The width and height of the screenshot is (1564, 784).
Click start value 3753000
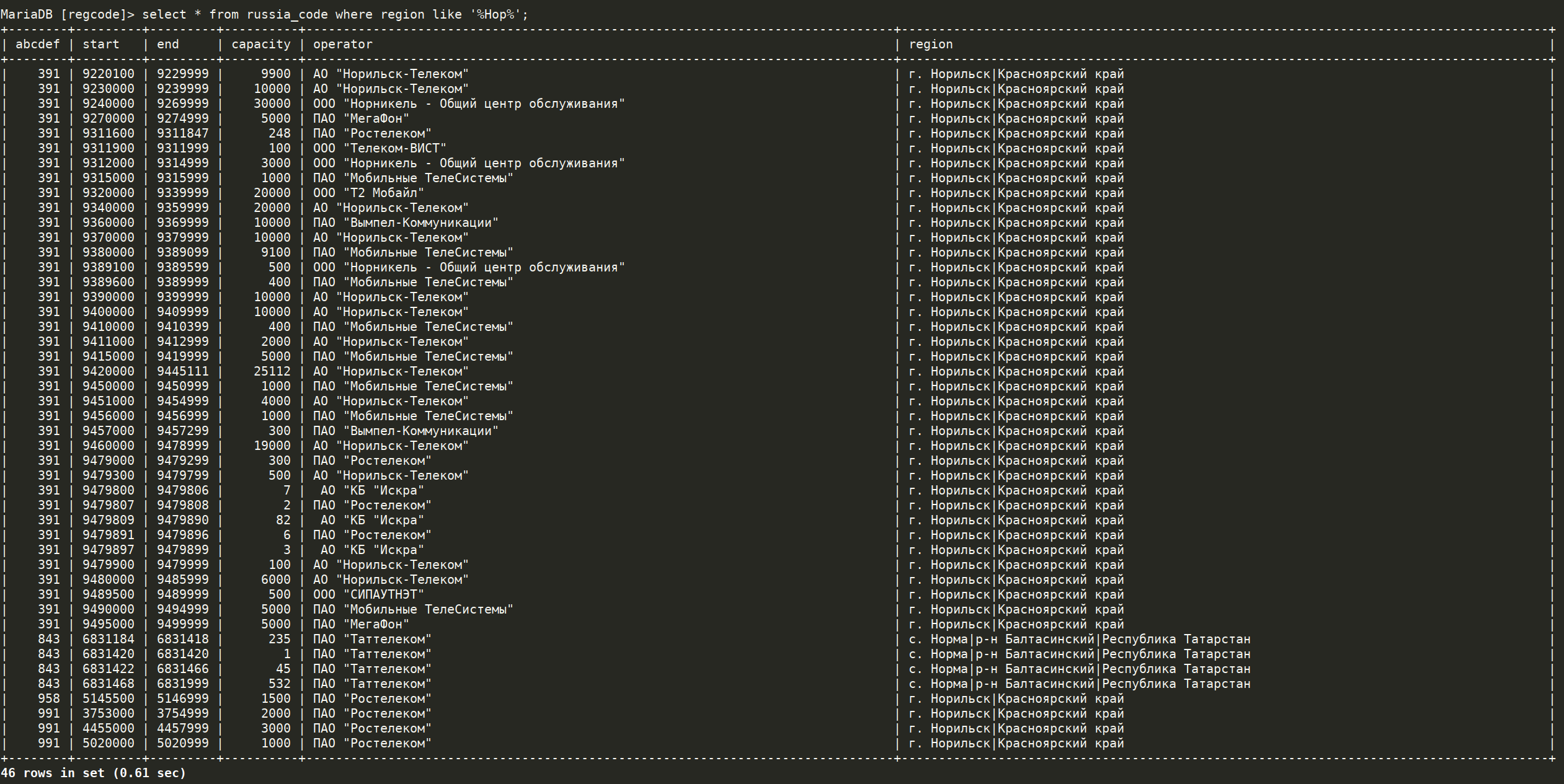point(109,713)
